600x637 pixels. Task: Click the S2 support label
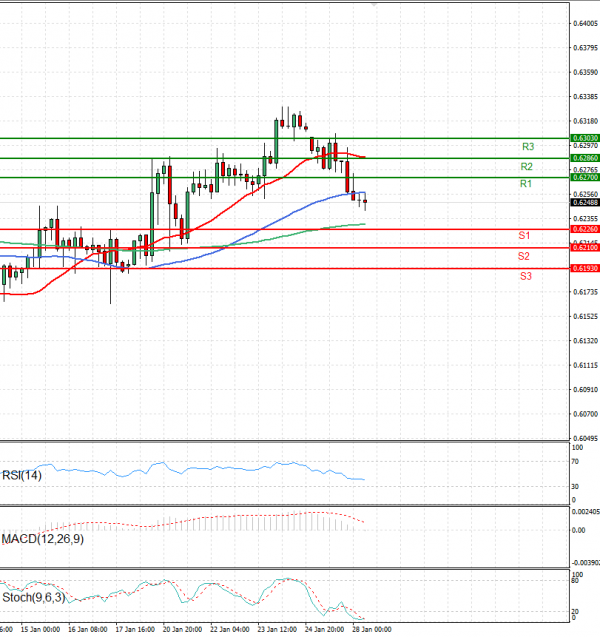[x=524, y=256]
